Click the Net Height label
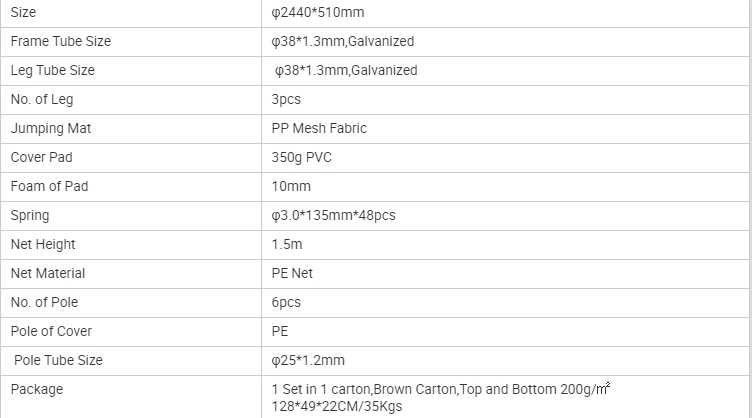Image resolution: width=752 pixels, height=418 pixels. click(43, 244)
